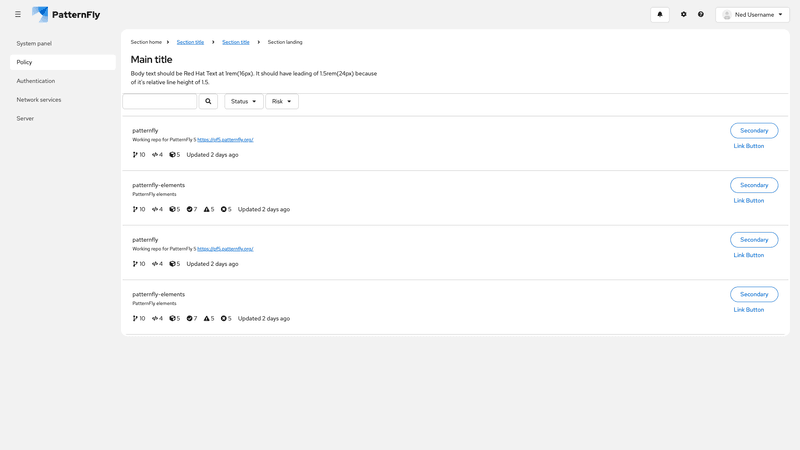Click Link Button in first patternfly-elements row

(748, 201)
